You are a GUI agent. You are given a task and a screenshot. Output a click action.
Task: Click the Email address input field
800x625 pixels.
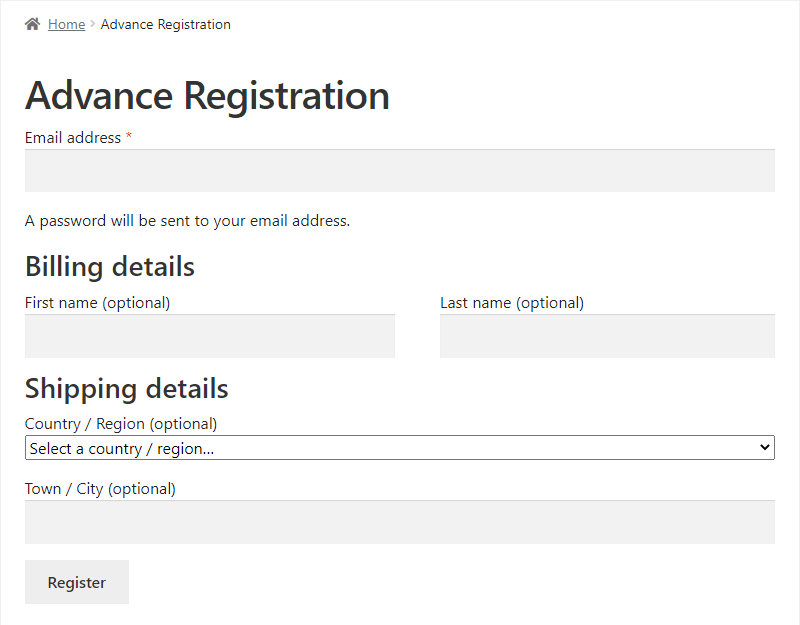pos(400,170)
